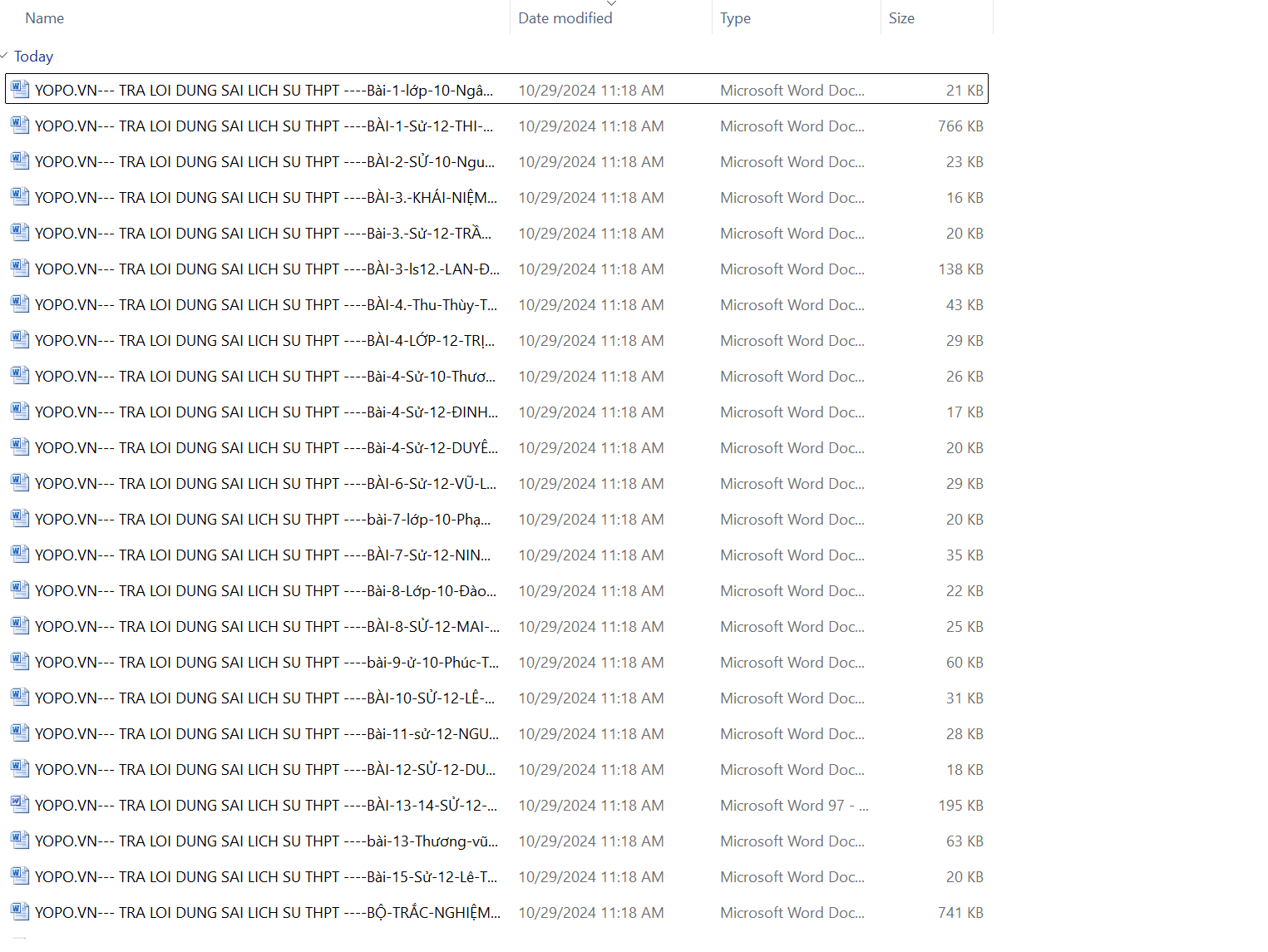Click Word icon of BÀI-12-SỬ-12-DU file
This screenshot has height=952, width=1268.
(20, 769)
